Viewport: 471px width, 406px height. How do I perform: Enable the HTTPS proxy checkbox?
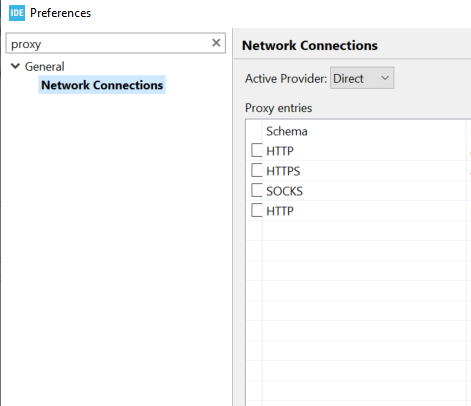(x=257, y=170)
